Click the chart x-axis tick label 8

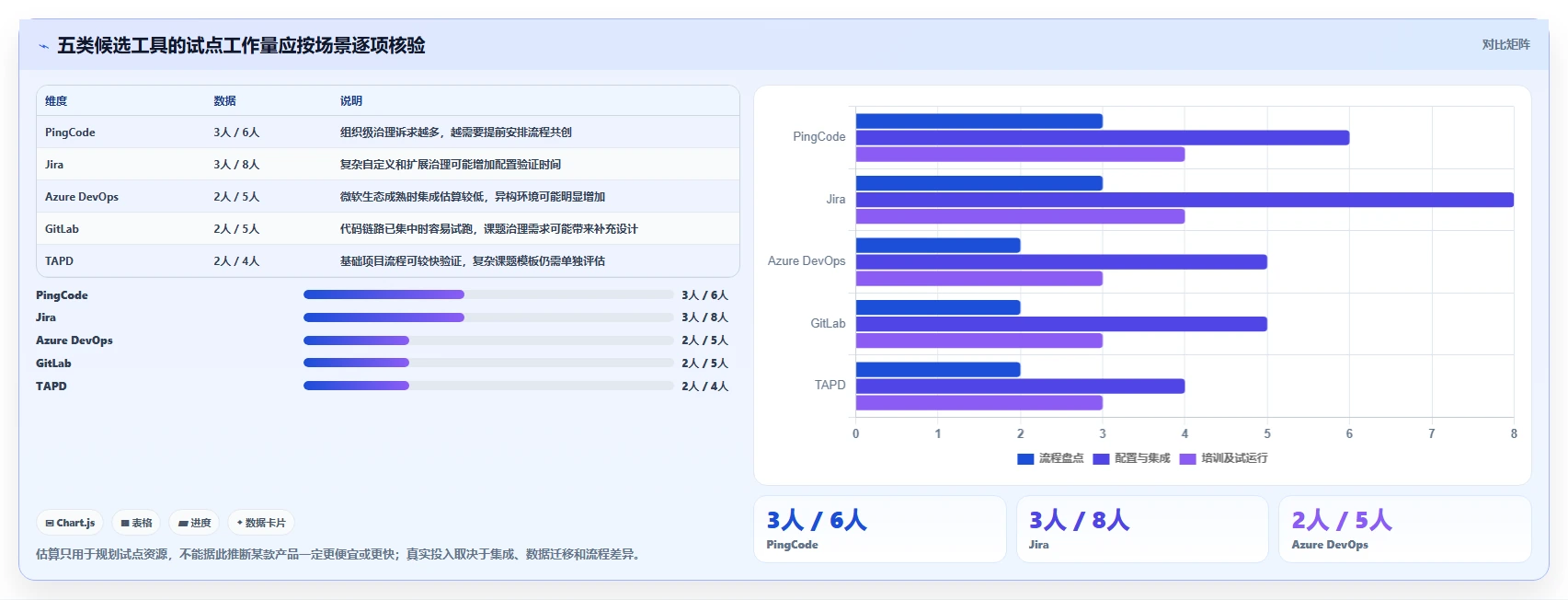tap(1514, 433)
